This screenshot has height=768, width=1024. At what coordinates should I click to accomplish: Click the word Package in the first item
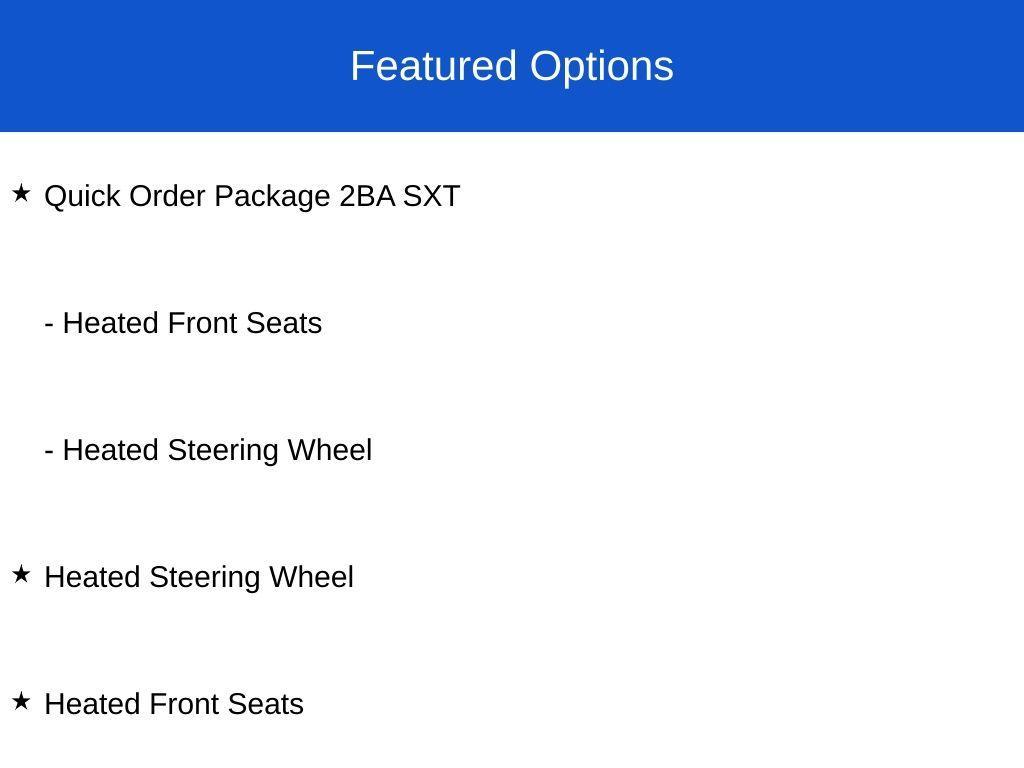coord(272,196)
